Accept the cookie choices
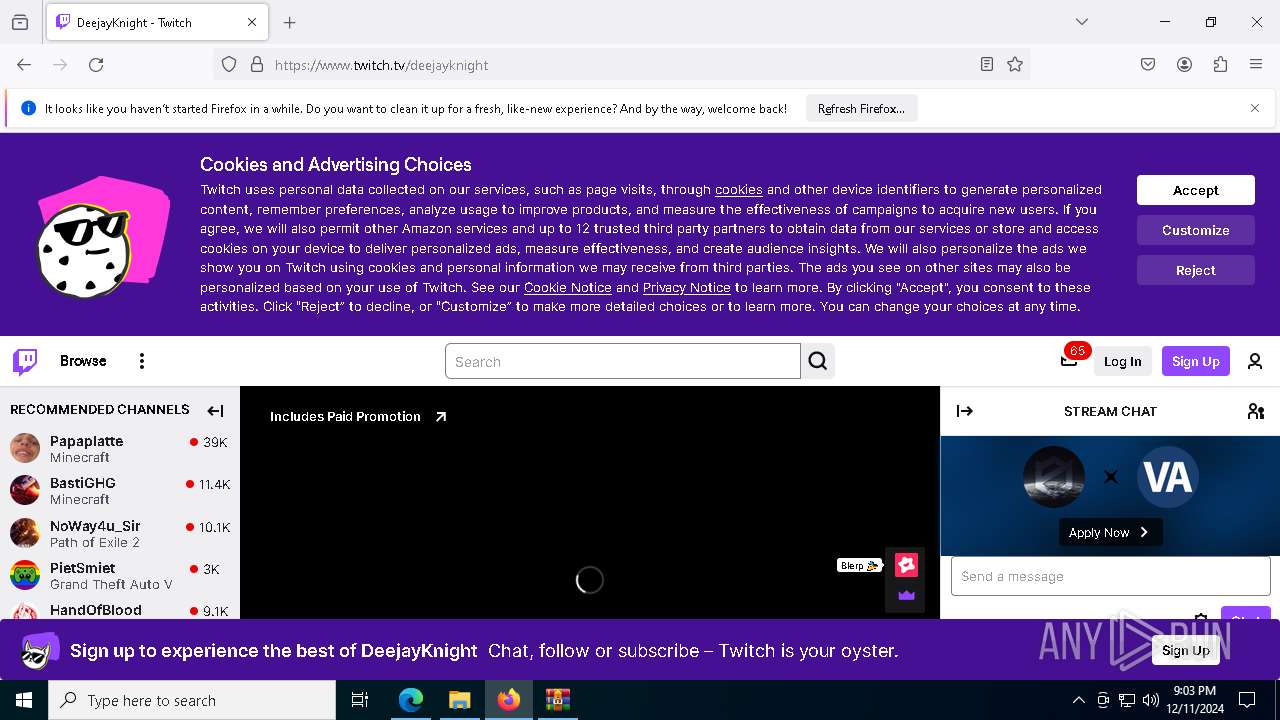Image resolution: width=1280 pixels, height=720 pixels. (1196, 190)
